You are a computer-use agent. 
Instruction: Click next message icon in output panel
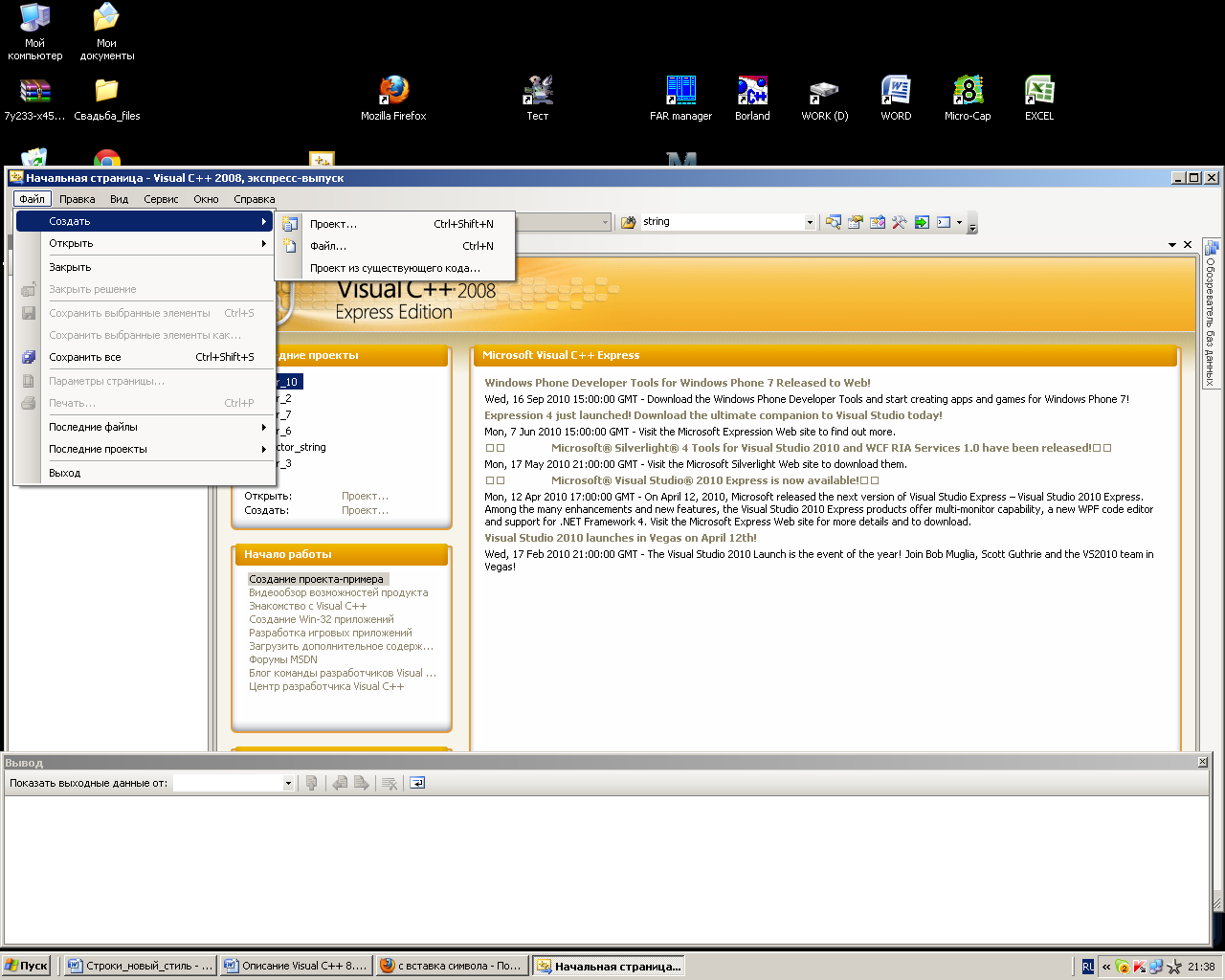(x=362, y=783)
